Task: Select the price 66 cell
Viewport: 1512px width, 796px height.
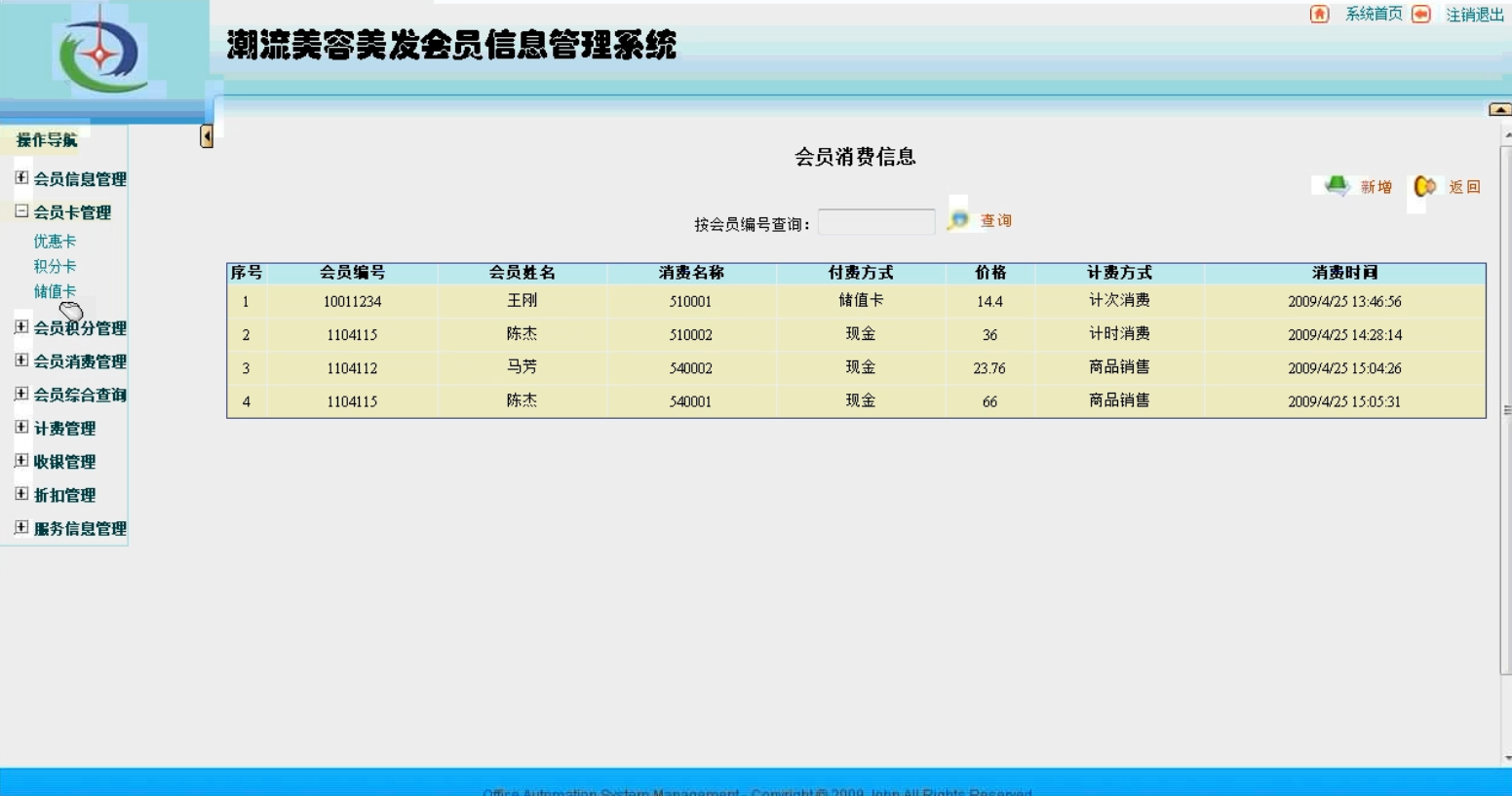Action: pyautogui.click(x=989, y=401)
